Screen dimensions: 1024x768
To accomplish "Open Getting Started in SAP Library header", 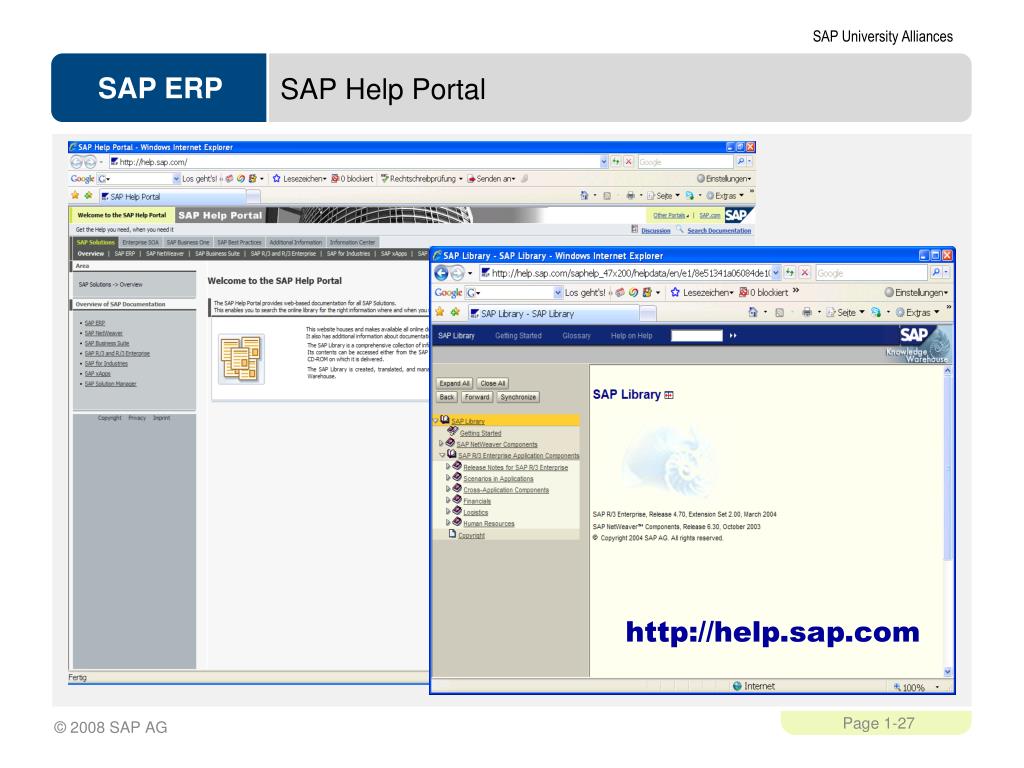I will pos(518,336).
